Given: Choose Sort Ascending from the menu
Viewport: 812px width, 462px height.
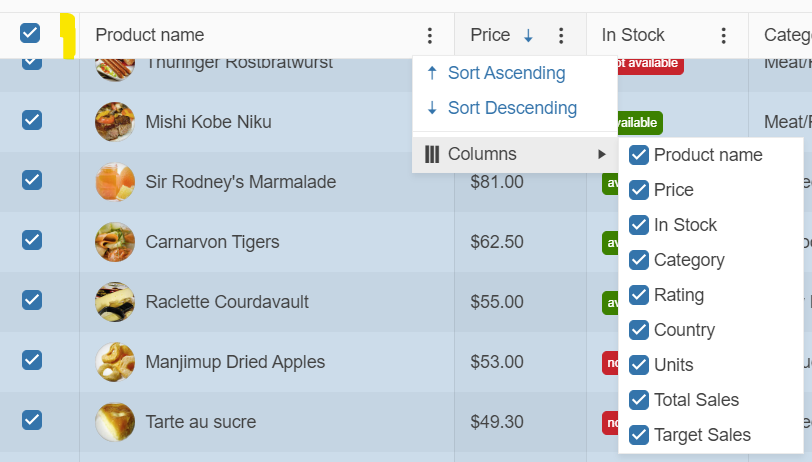Looking at the screenshot, I should pyautogui.click(x=506, y=73).
